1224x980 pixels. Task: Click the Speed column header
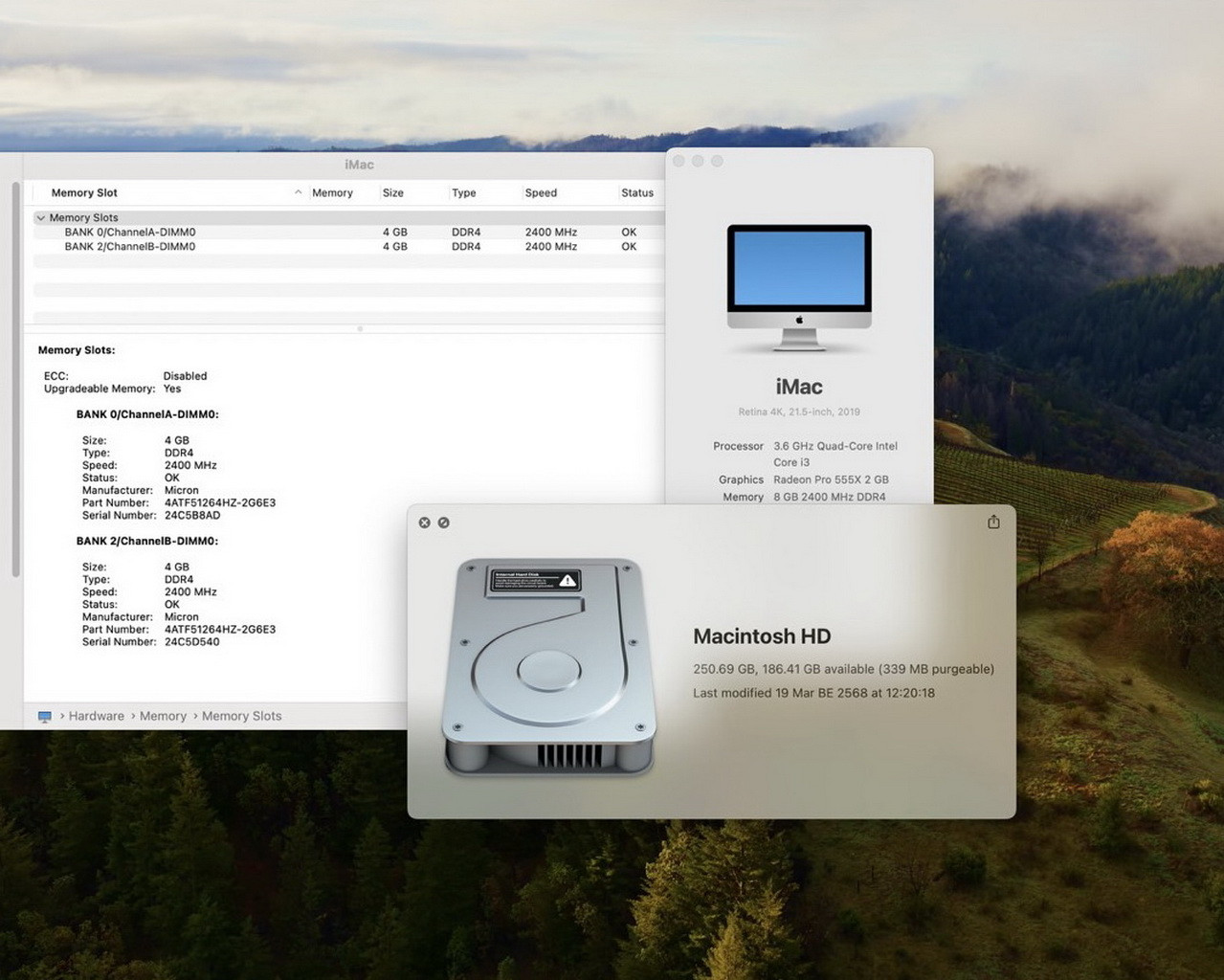541,192
